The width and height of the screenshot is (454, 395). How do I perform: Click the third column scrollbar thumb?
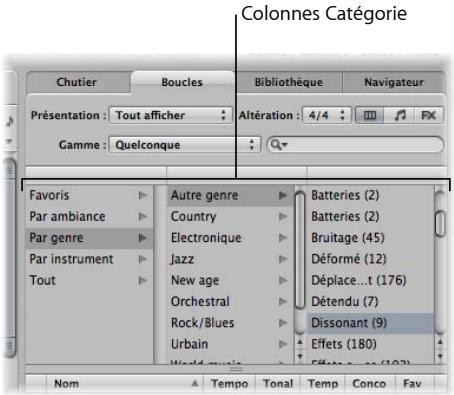pyautogui.click(x=440, y=224)
